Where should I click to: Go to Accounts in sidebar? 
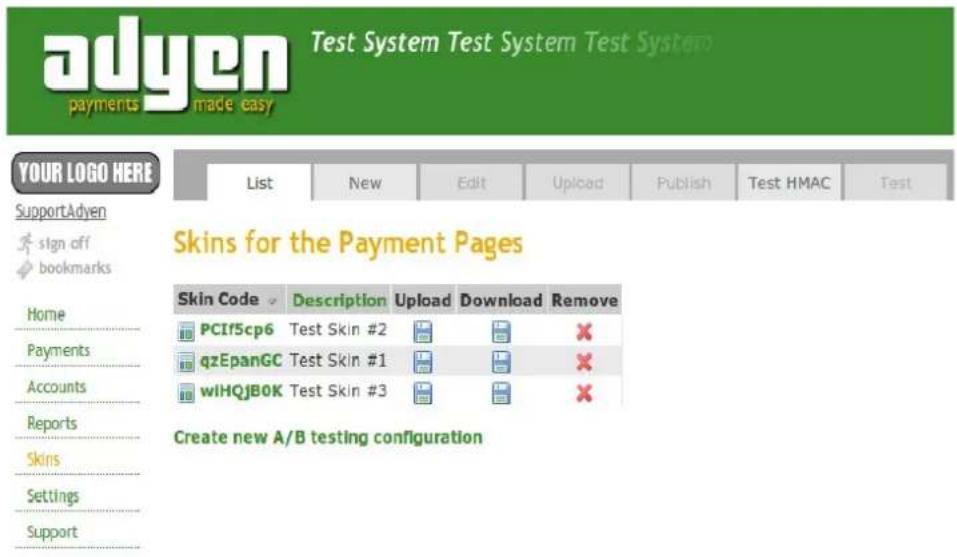(56, 387)
